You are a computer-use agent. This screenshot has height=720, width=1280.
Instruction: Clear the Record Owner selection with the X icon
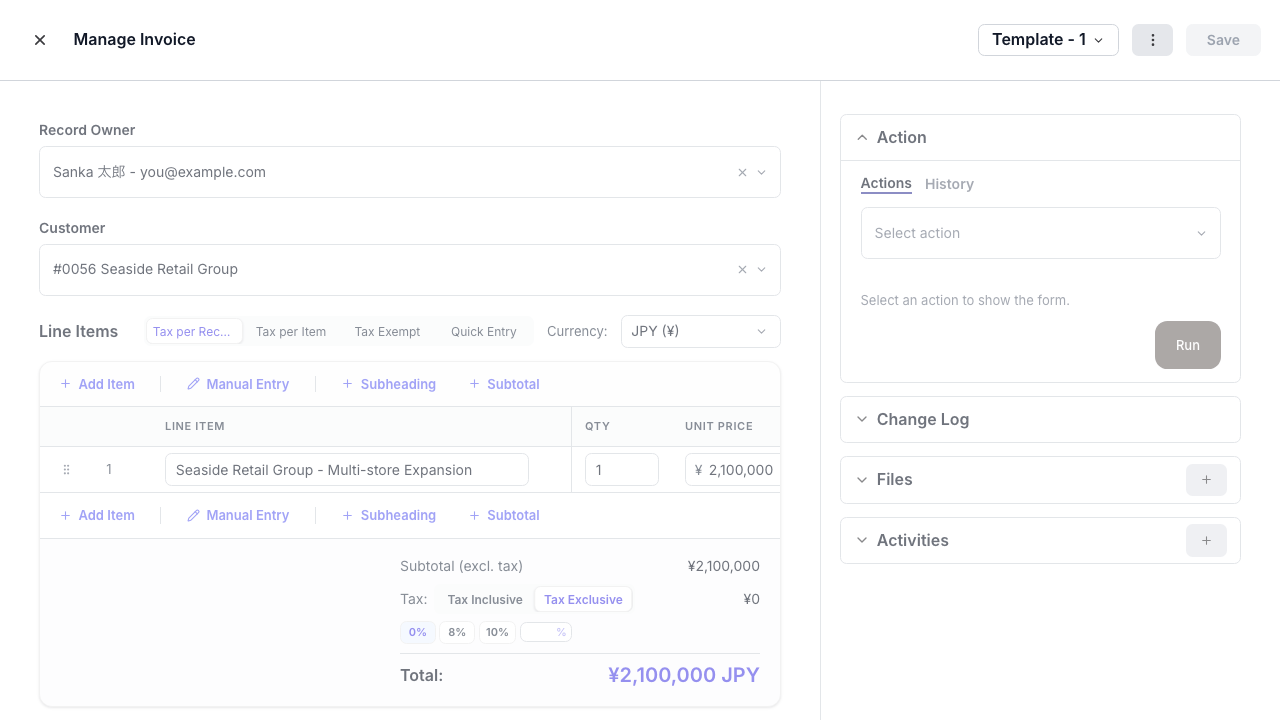742,172
